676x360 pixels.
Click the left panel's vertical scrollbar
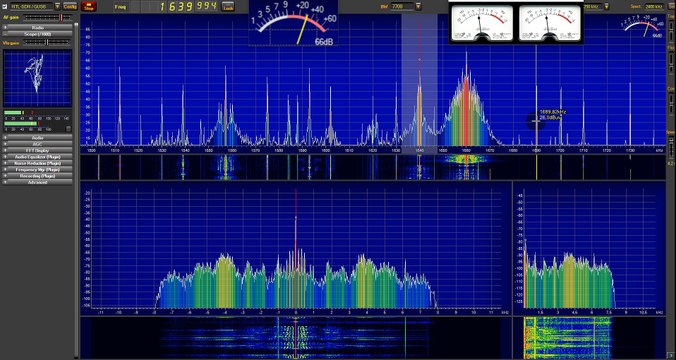(x=77, y=190)
